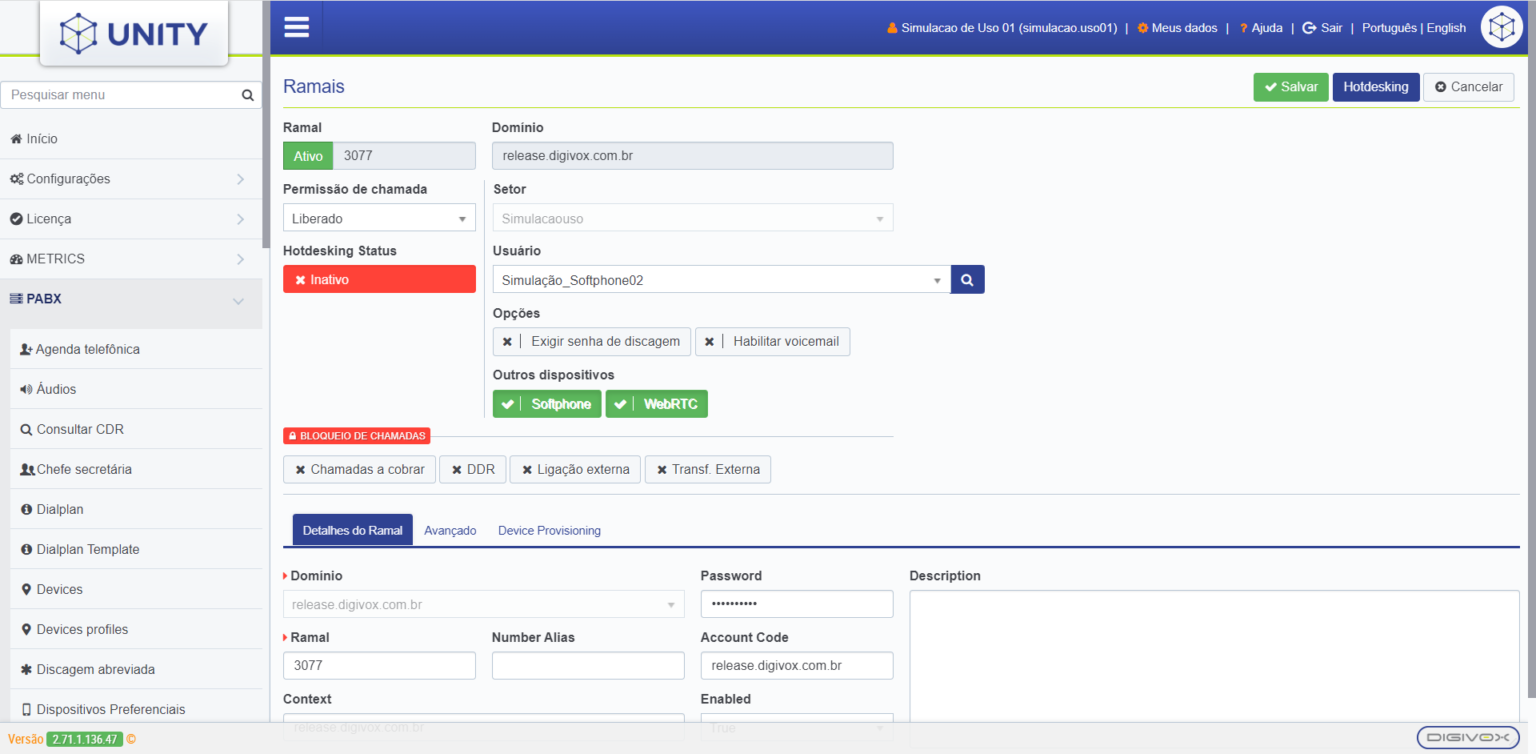Click the search icon in Pesquisar menu
This screenshot has width=1536, height=754.
click(x=247, y=94)
